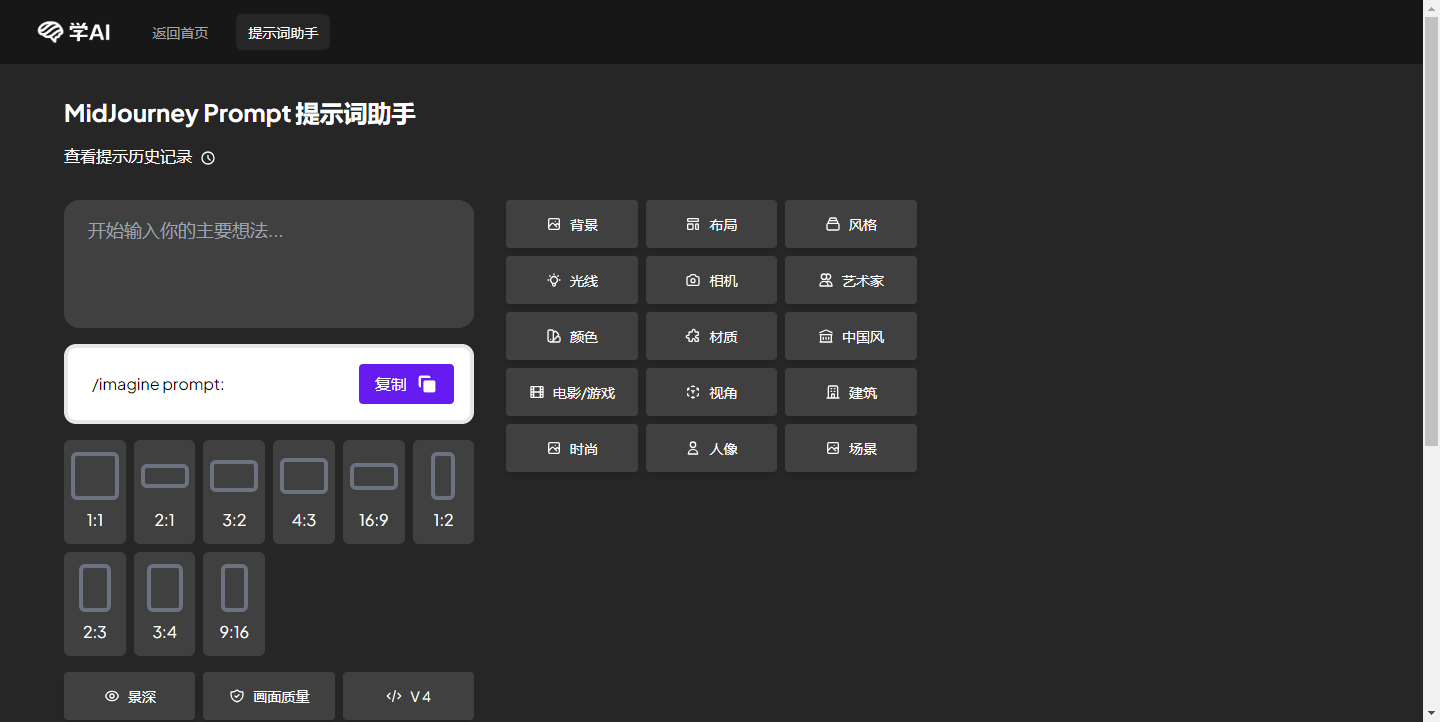Open the 材质 material category
This screenshot has height=722, width=1440.
711,336
